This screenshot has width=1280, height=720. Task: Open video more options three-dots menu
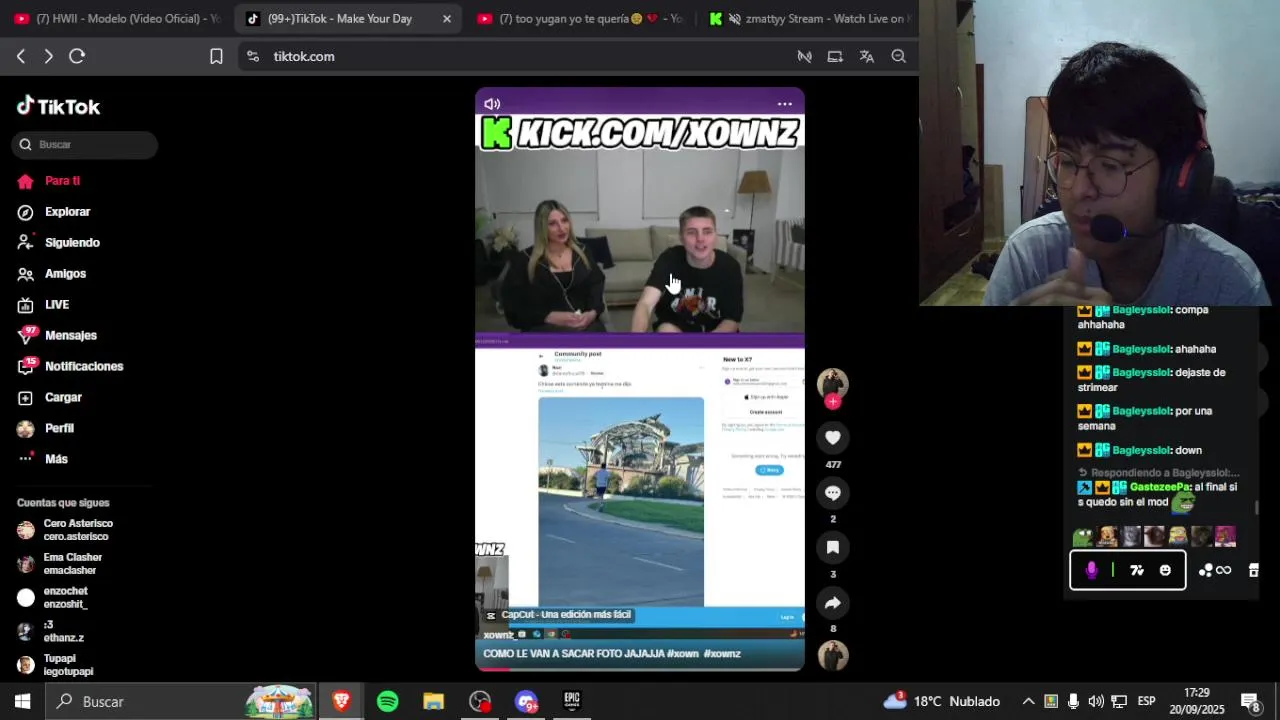point(785,104)
